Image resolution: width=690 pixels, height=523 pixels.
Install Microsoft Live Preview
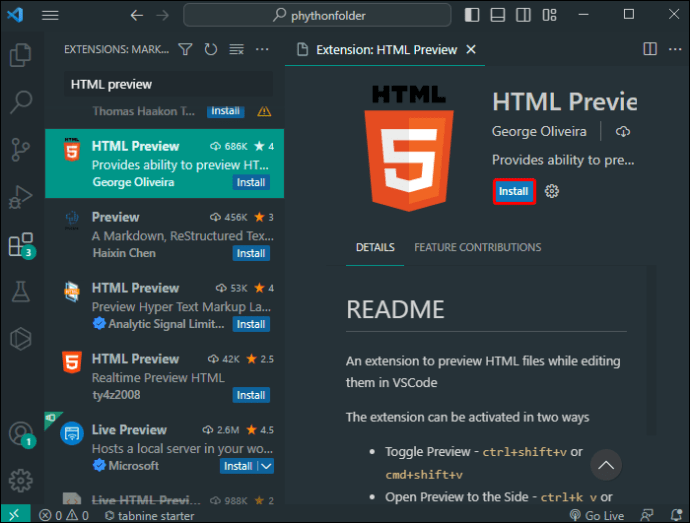coord(238,466)
